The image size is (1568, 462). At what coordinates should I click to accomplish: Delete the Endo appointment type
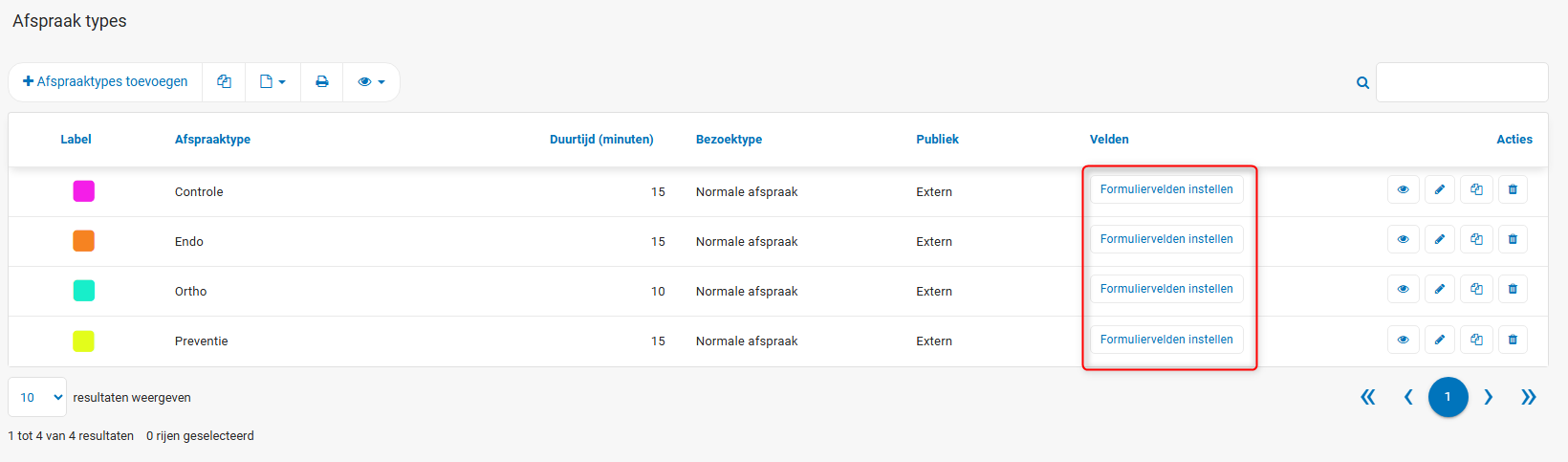pos(1513,239)
